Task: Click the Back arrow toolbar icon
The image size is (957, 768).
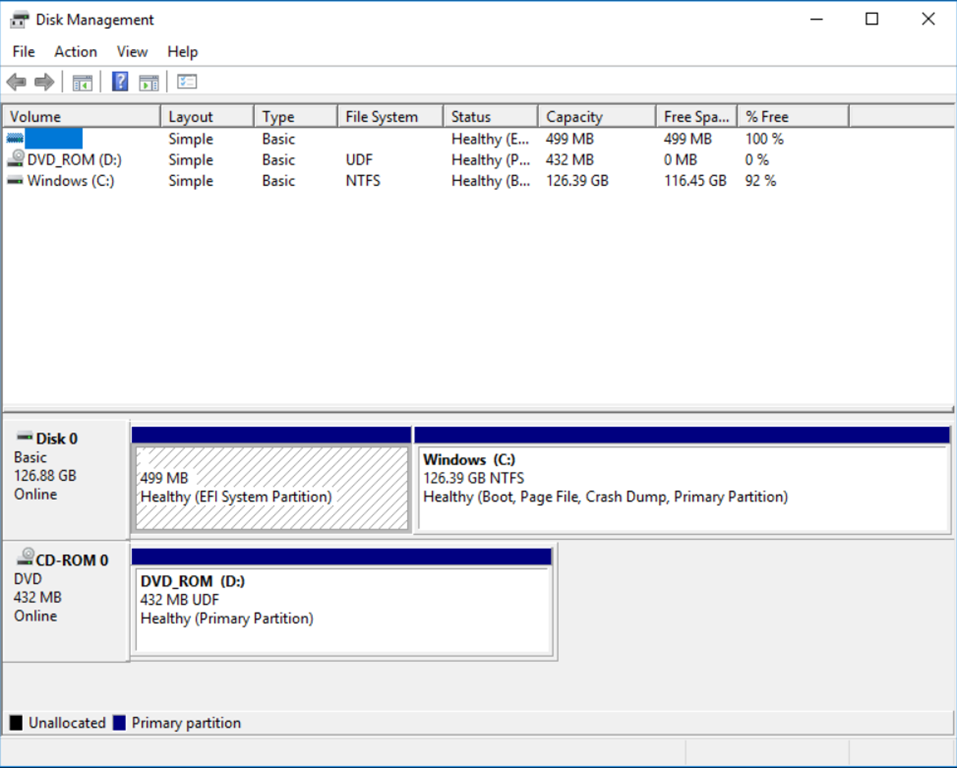Action: (x=16, y=82)
